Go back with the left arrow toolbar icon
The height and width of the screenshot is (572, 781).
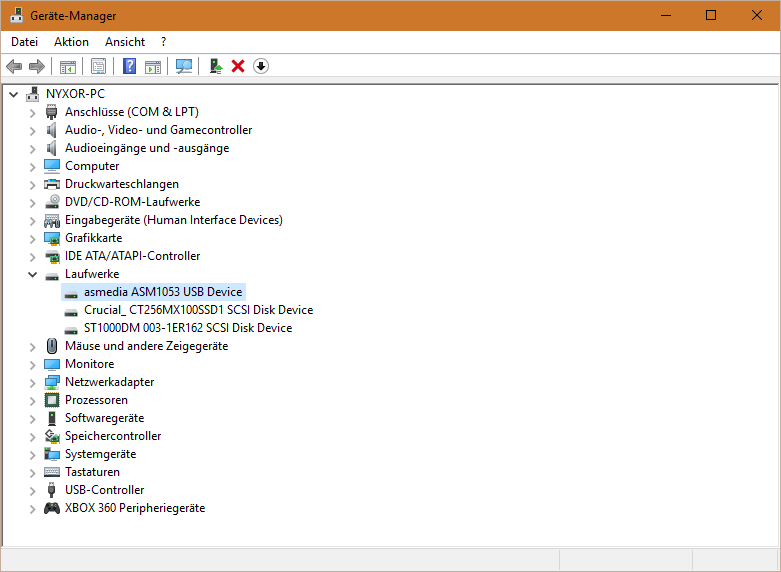click(x=14, y=66)
